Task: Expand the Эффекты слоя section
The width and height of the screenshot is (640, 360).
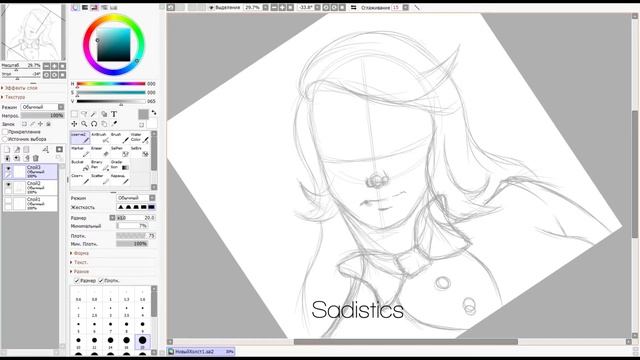Action: (x=20, y=88)
